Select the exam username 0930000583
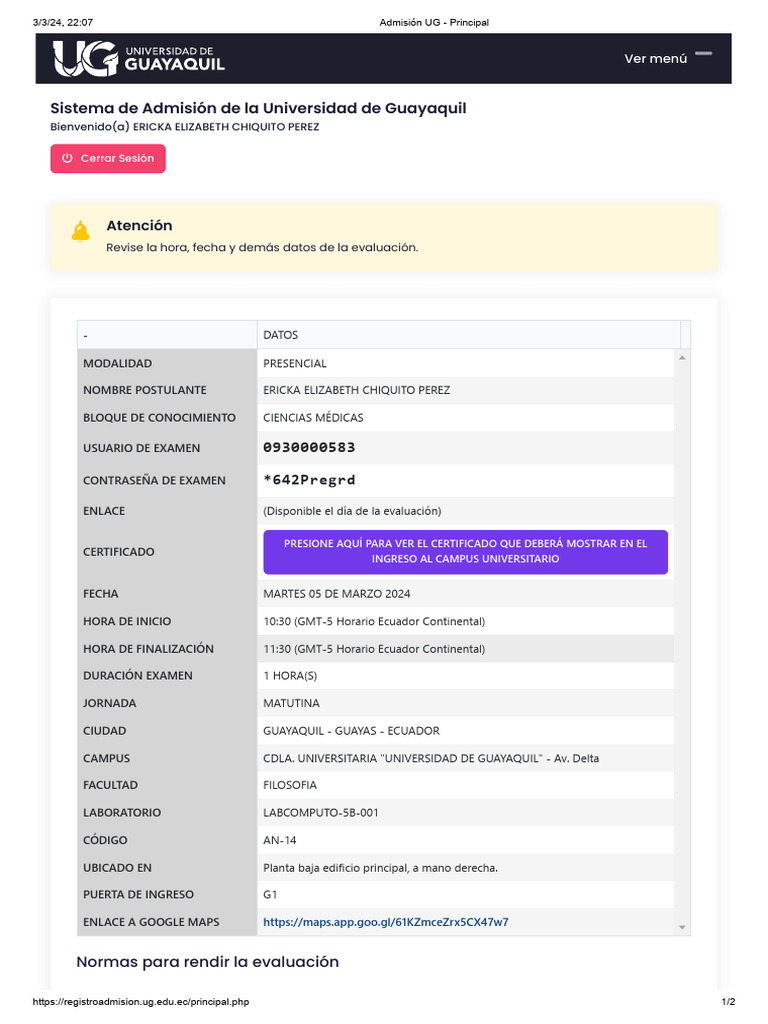 pos(309,447)
